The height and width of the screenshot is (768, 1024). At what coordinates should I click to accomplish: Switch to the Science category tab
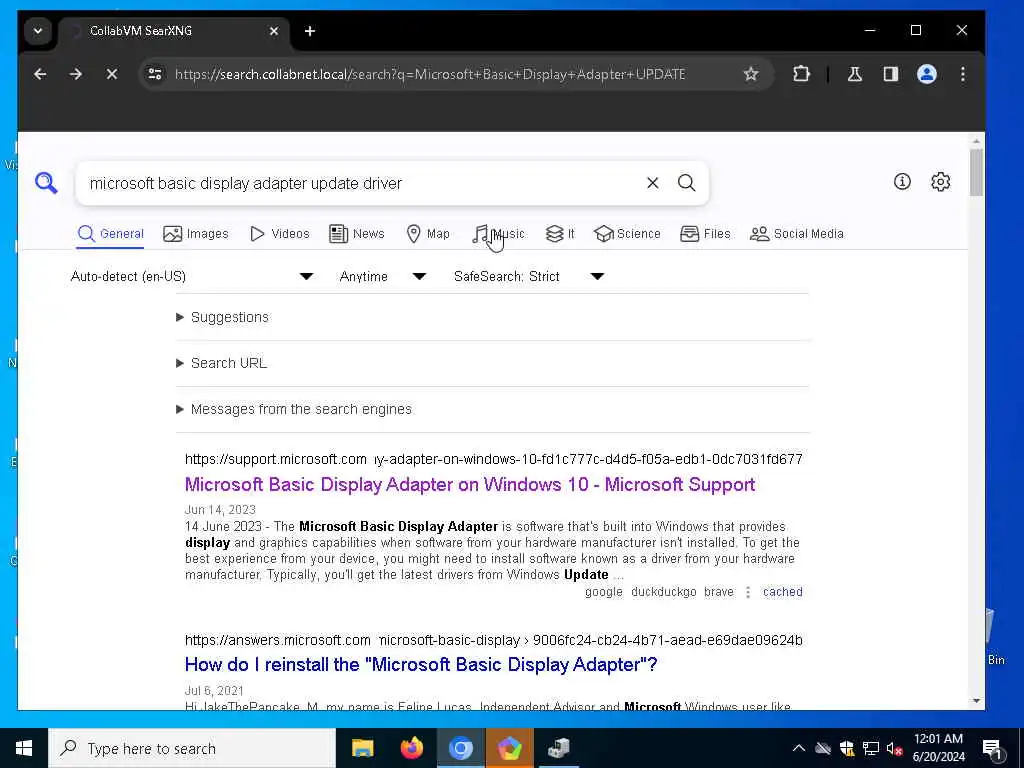[628, 234]
